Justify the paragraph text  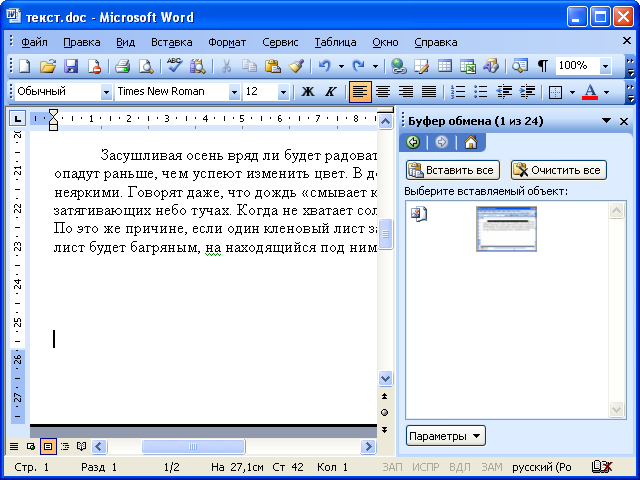tap(429, 91)
